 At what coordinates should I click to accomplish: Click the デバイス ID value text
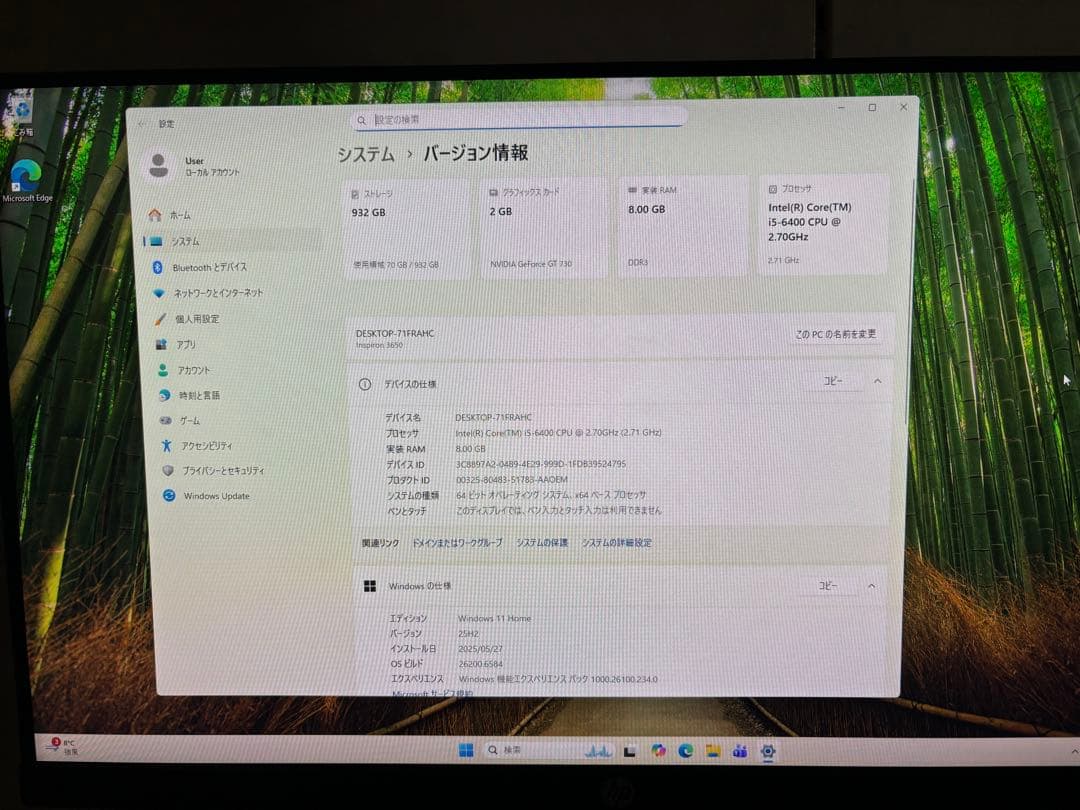541,464
